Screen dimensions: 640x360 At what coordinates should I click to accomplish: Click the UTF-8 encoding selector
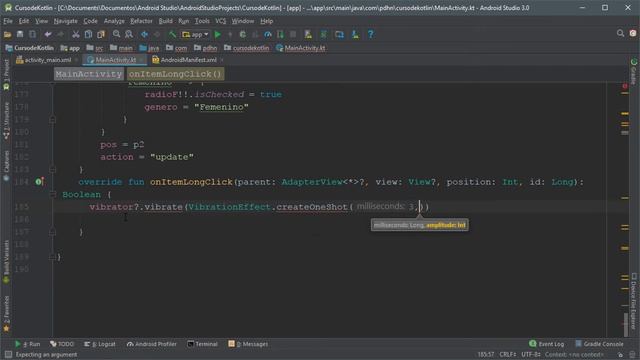[531, 355]
